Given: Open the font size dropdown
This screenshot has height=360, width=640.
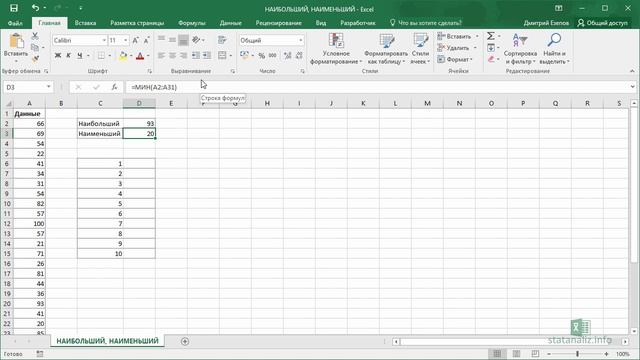Looking at the screenshot, I should [125, 40].
